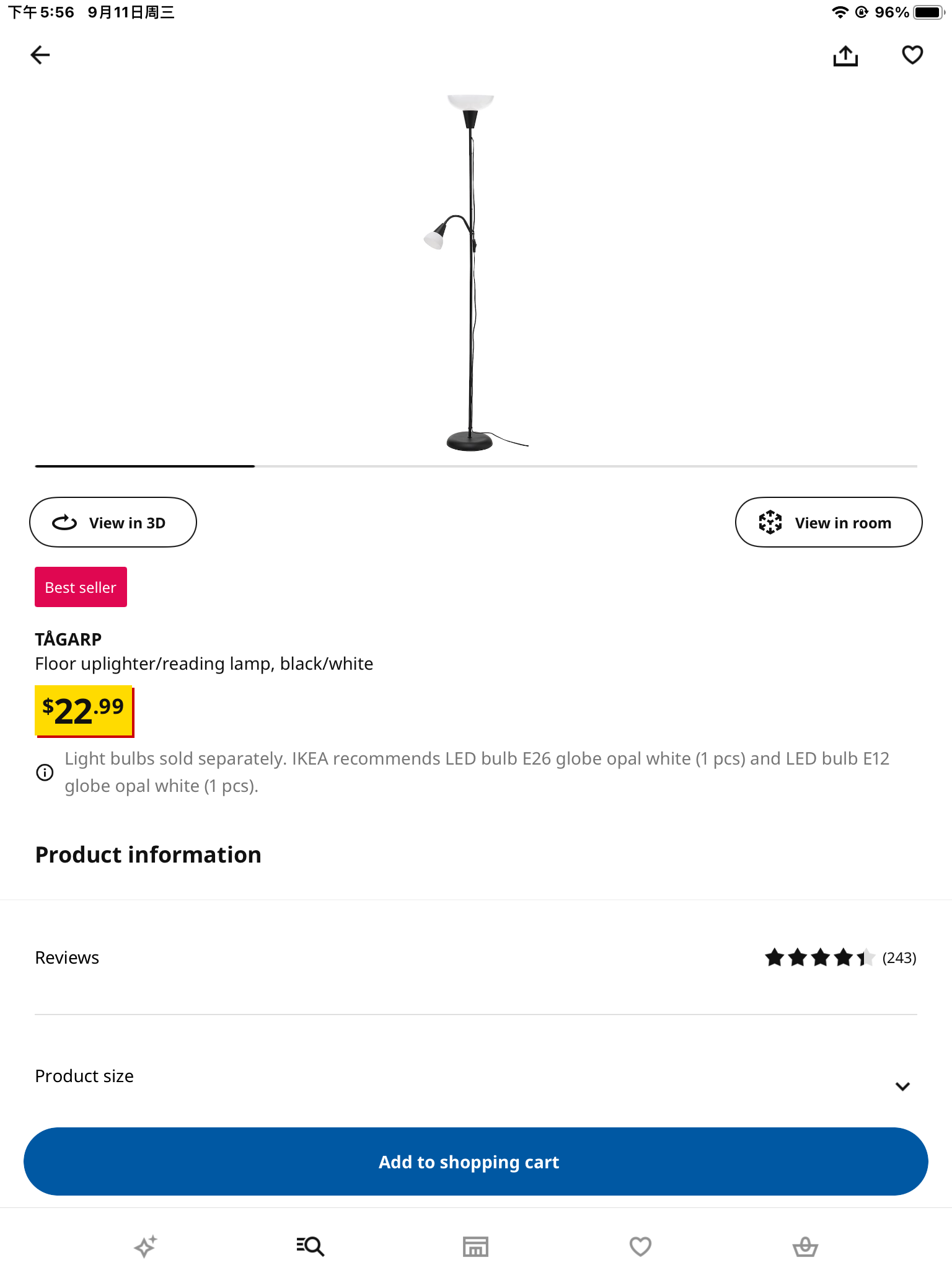The width and height of the screenshot is (952, 1270).
Task: Launch View in room AR button
Action: click(828, 522)
